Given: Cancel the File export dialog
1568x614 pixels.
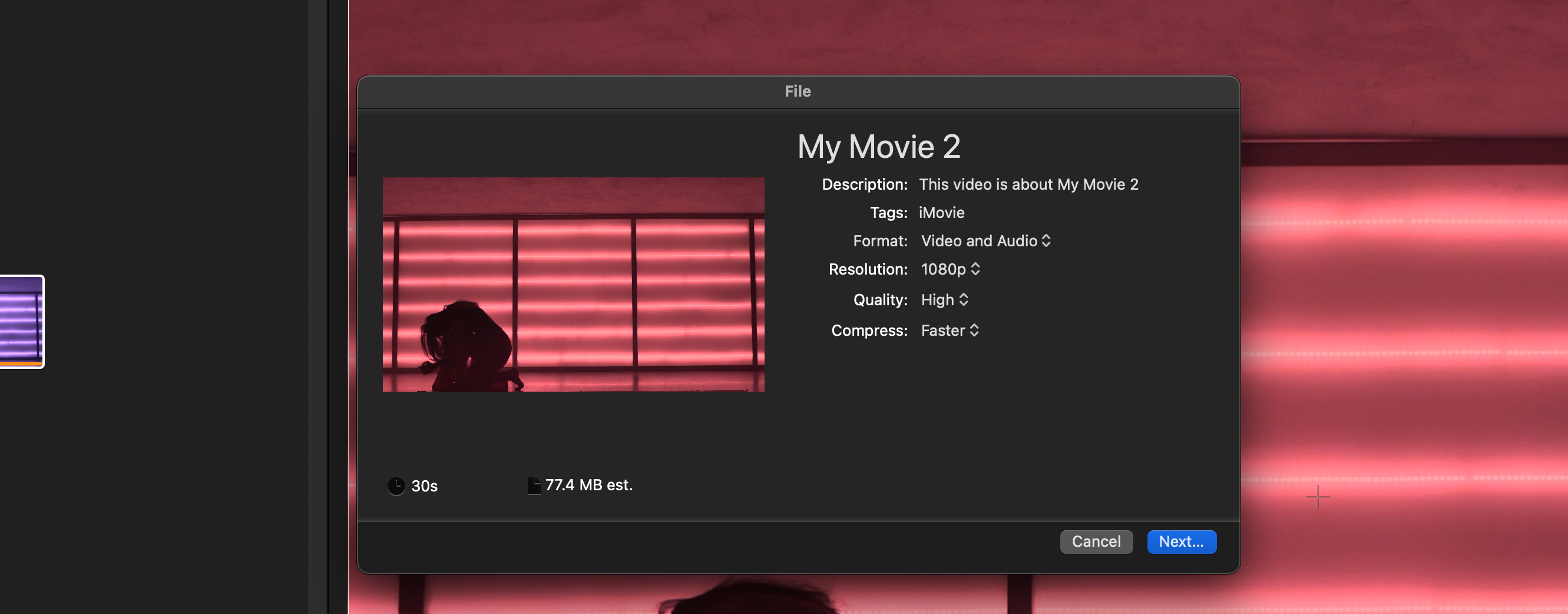Looking at the screenshot, I should click(x=1096, y=542).
